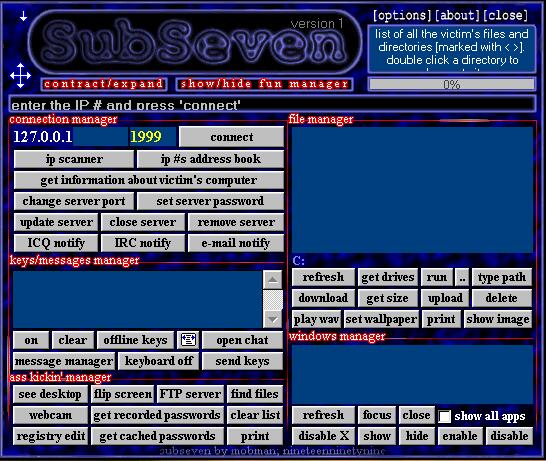Click the window icon beside offline keys
The width and height of the screenshot is (546, 461).
click(188, 340)
